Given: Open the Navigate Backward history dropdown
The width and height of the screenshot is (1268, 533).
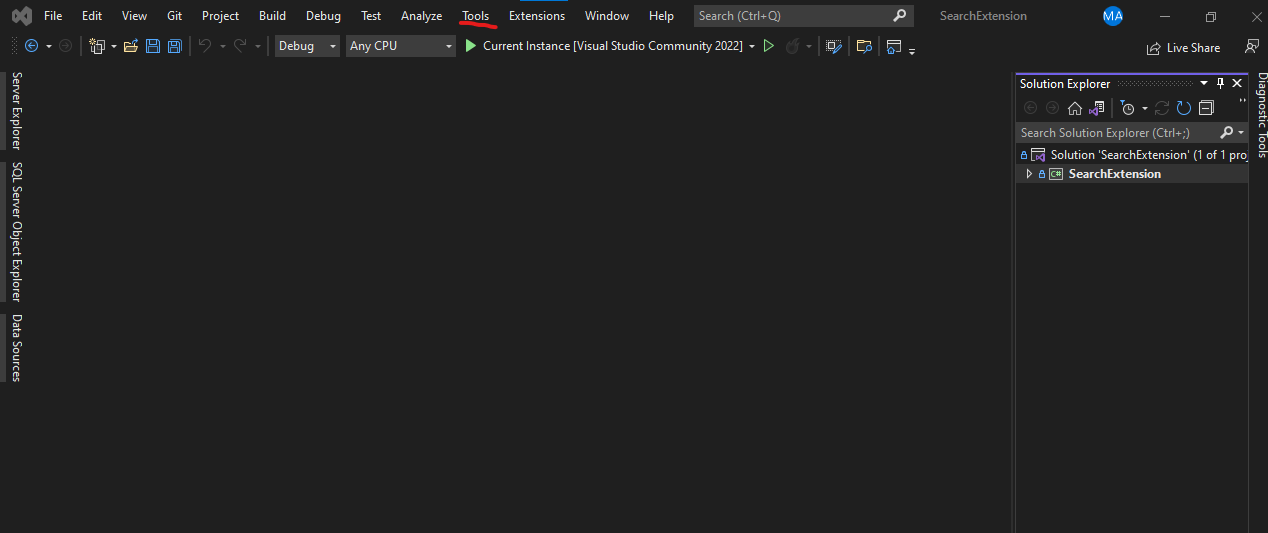Looking at the screenshot, I should 48,46.
